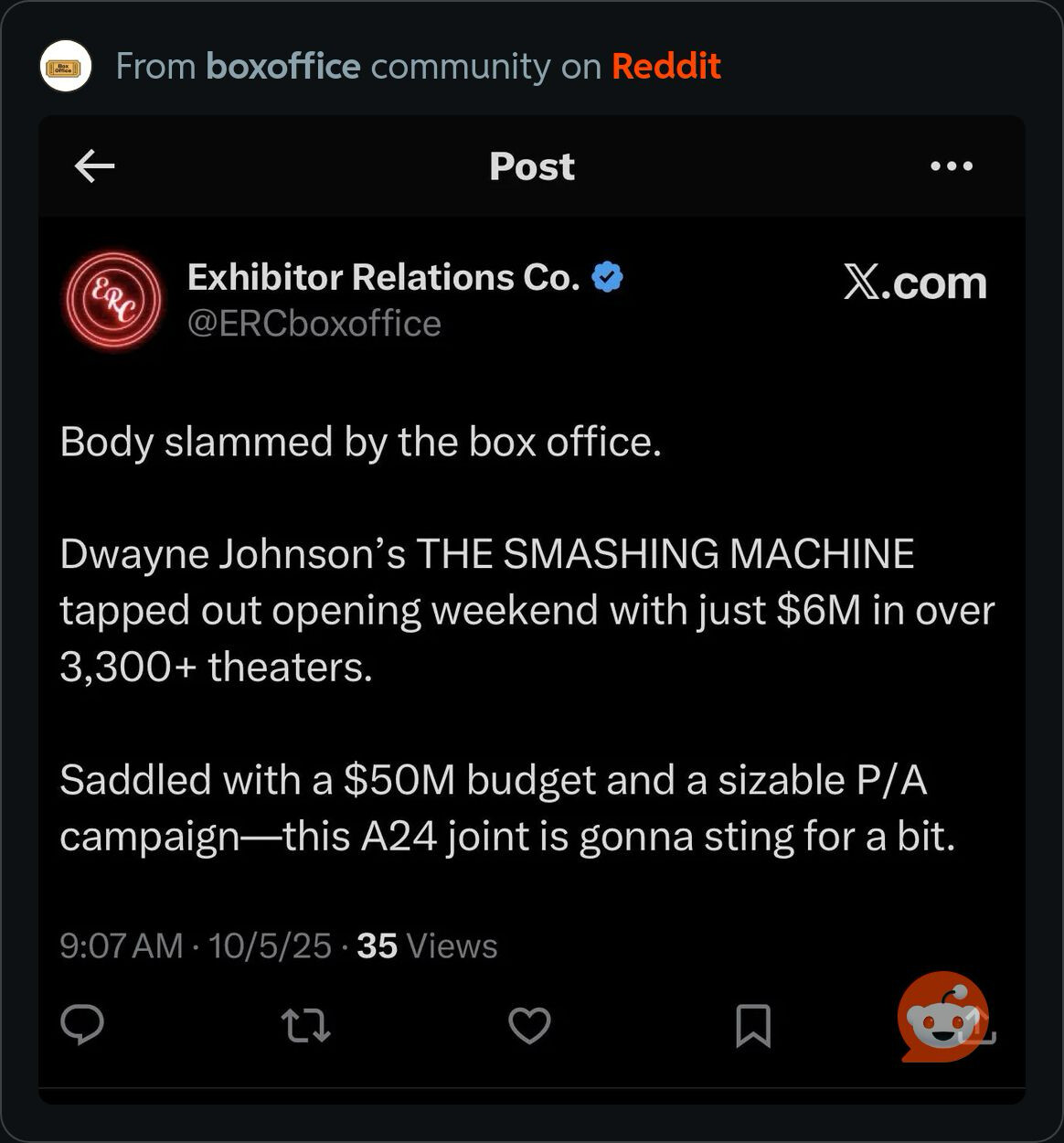This screenshot has width=1064, height=1143.
Task: Click the tweet text mentioning THE SMASHING MACHINE
Action: point(487,554)
